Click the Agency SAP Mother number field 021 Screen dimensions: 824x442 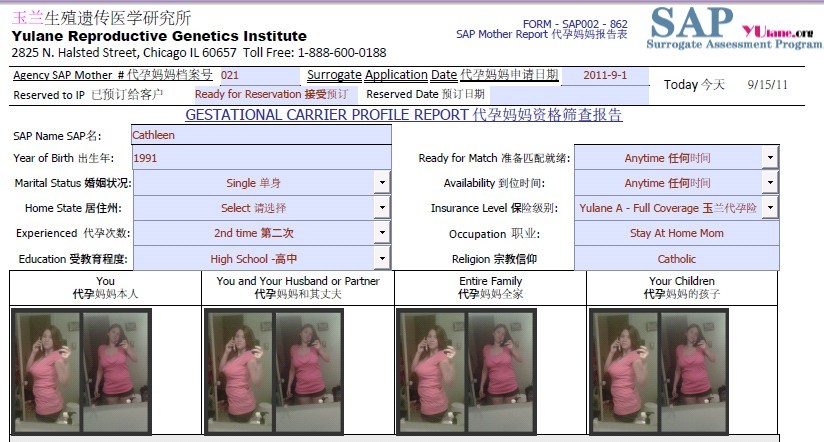tap(260, 75)
